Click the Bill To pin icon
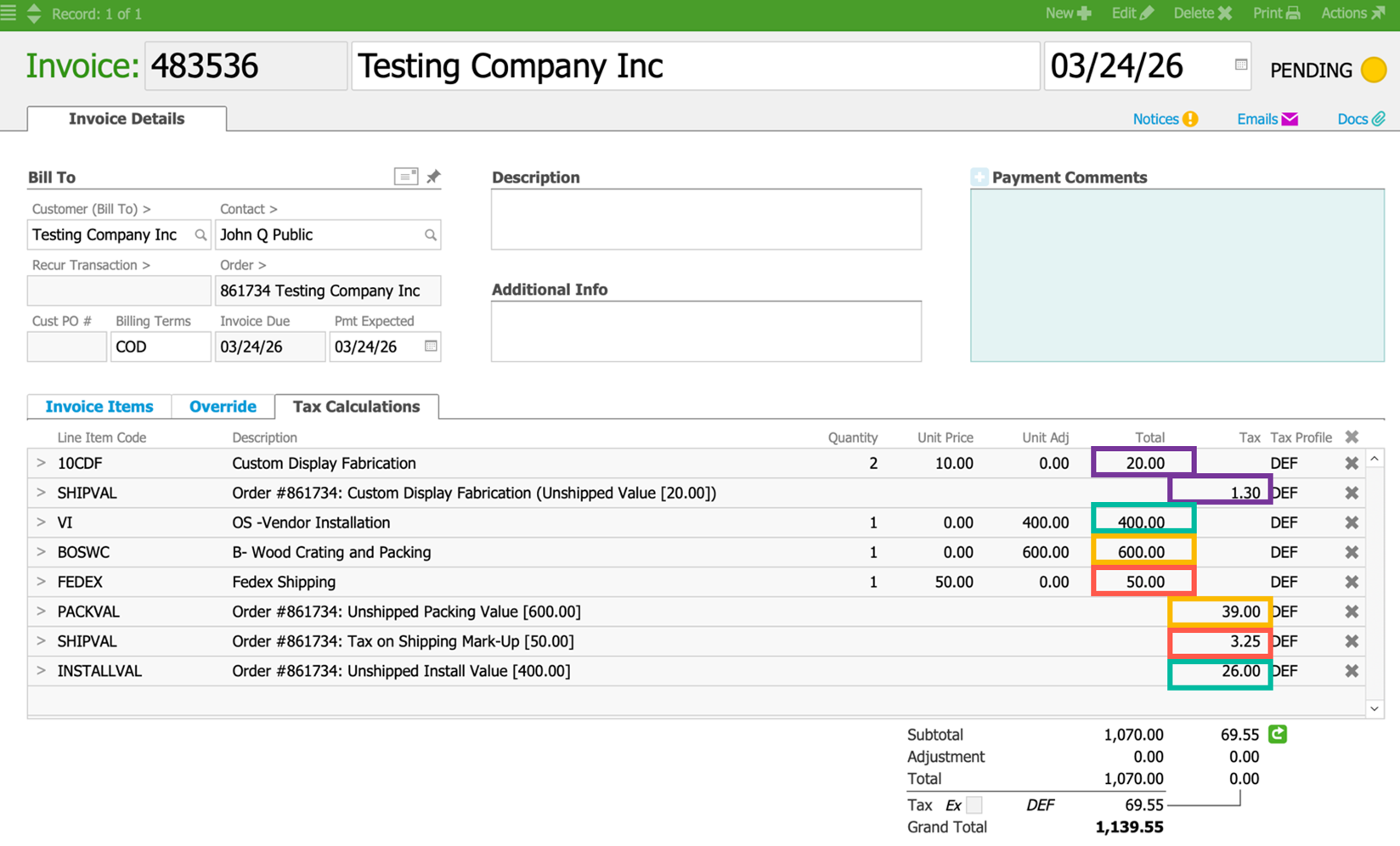Screen dimensions: 1400x846 (433, 177)
